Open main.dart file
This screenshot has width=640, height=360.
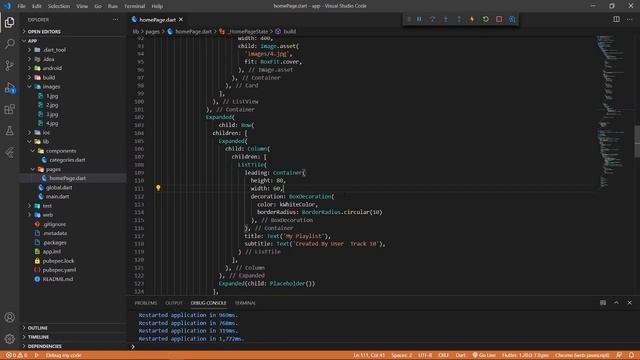point(58,197)
